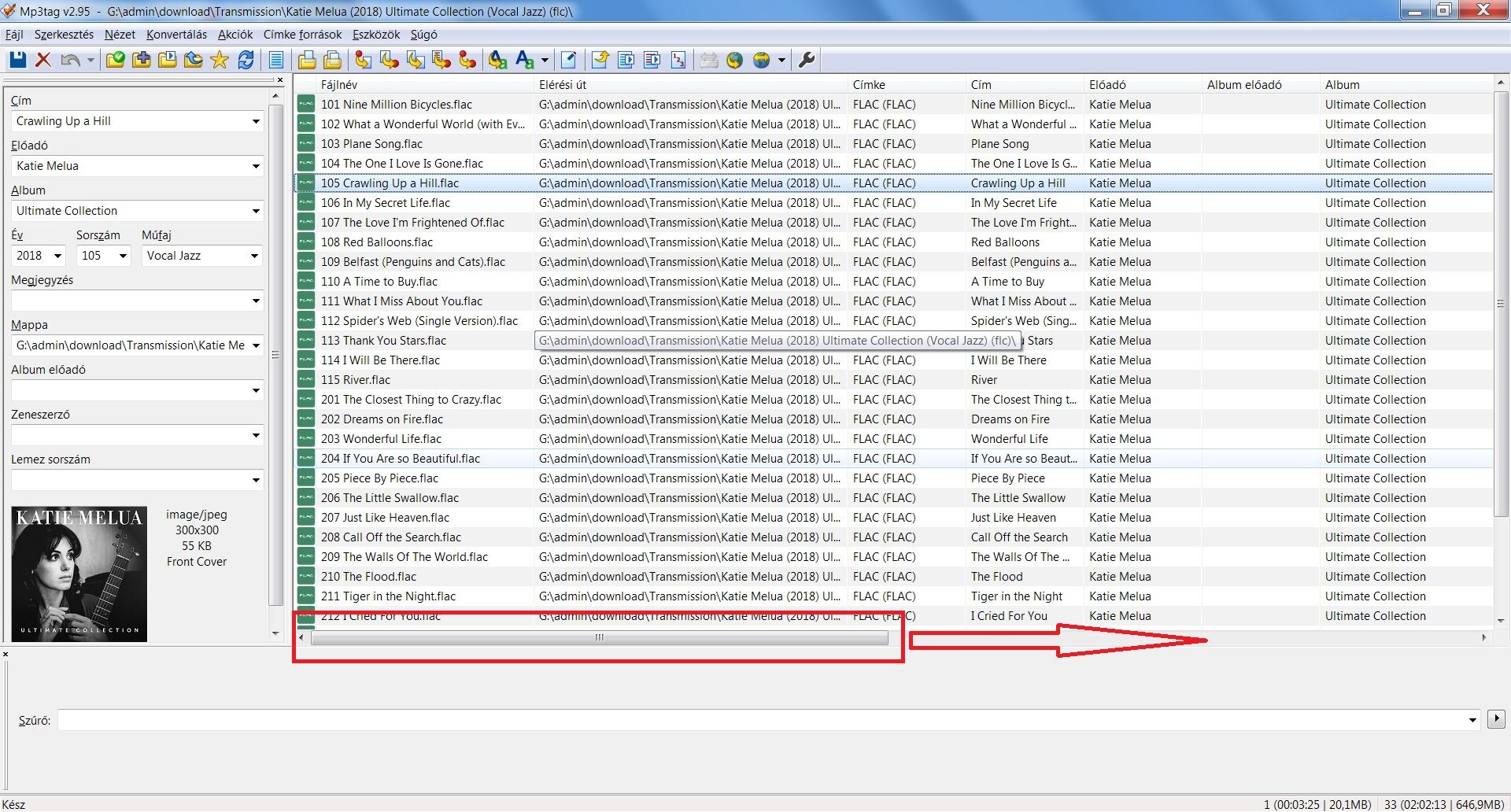Expand the Actions dropdown arrow
The width and height of the screenshot is (1511, 812).
coord(545,60)
